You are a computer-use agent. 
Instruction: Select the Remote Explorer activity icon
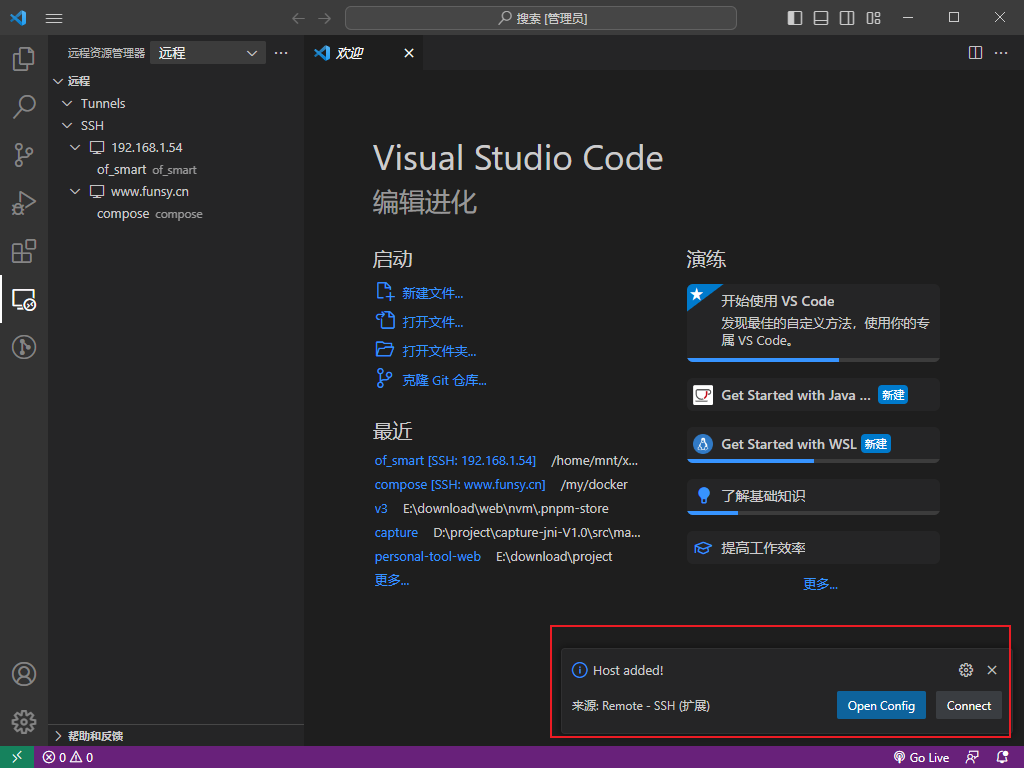point(24,300)
